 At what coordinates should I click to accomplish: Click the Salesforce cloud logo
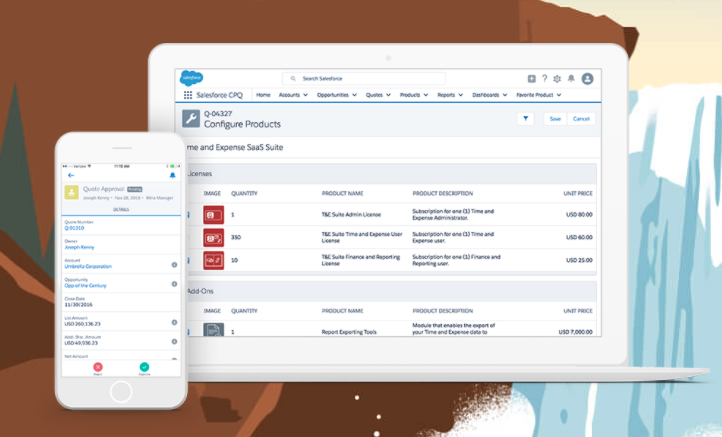click(x=191, y=78)
